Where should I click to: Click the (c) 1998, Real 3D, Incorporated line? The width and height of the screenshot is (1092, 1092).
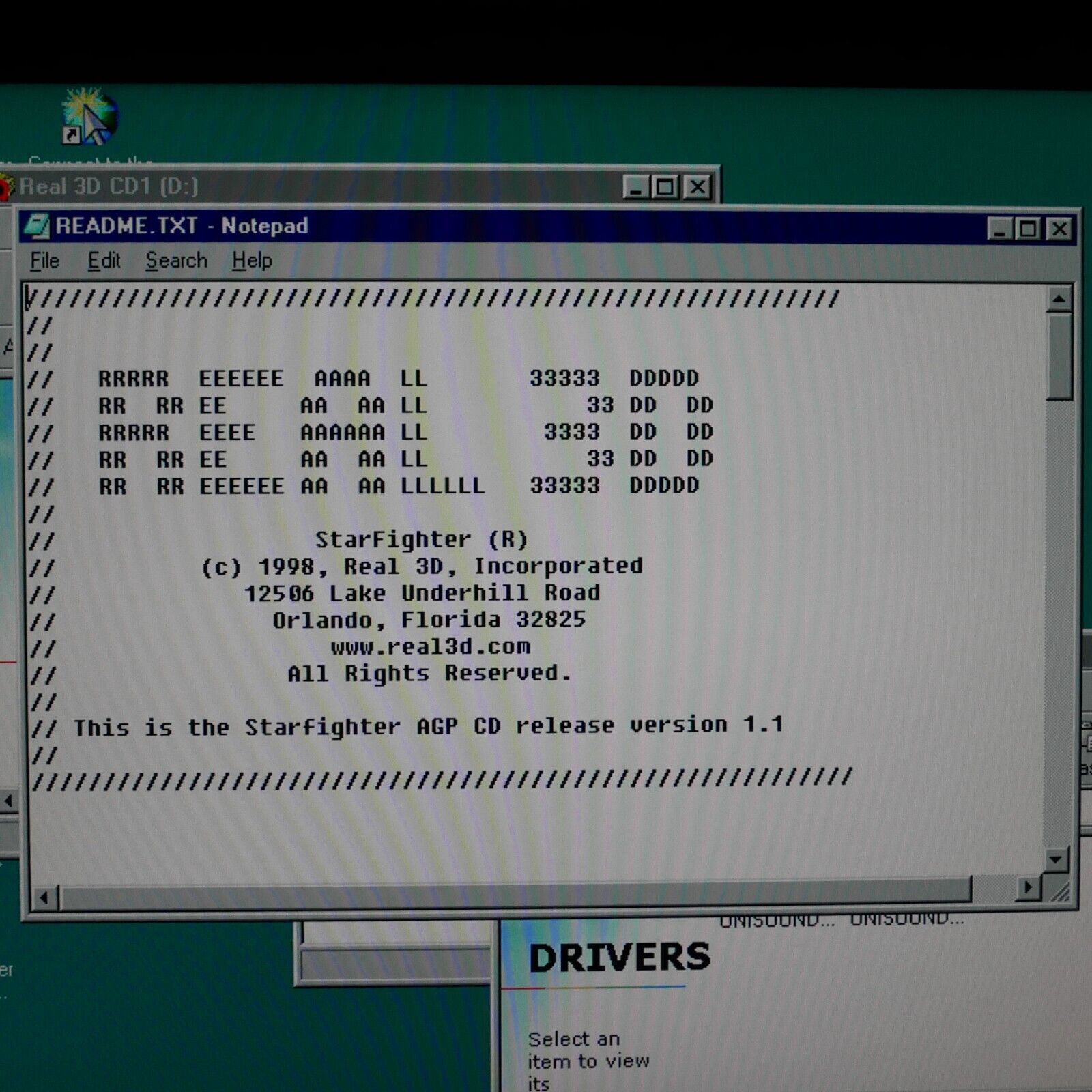tap(421, 566)
